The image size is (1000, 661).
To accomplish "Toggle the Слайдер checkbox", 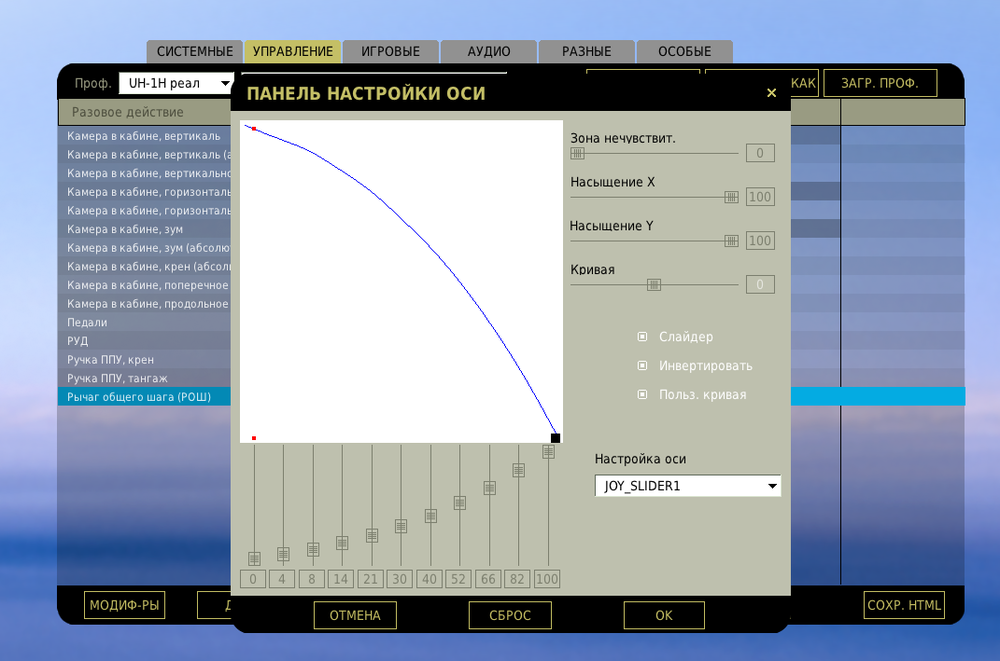I will click(x=642, y=336).
